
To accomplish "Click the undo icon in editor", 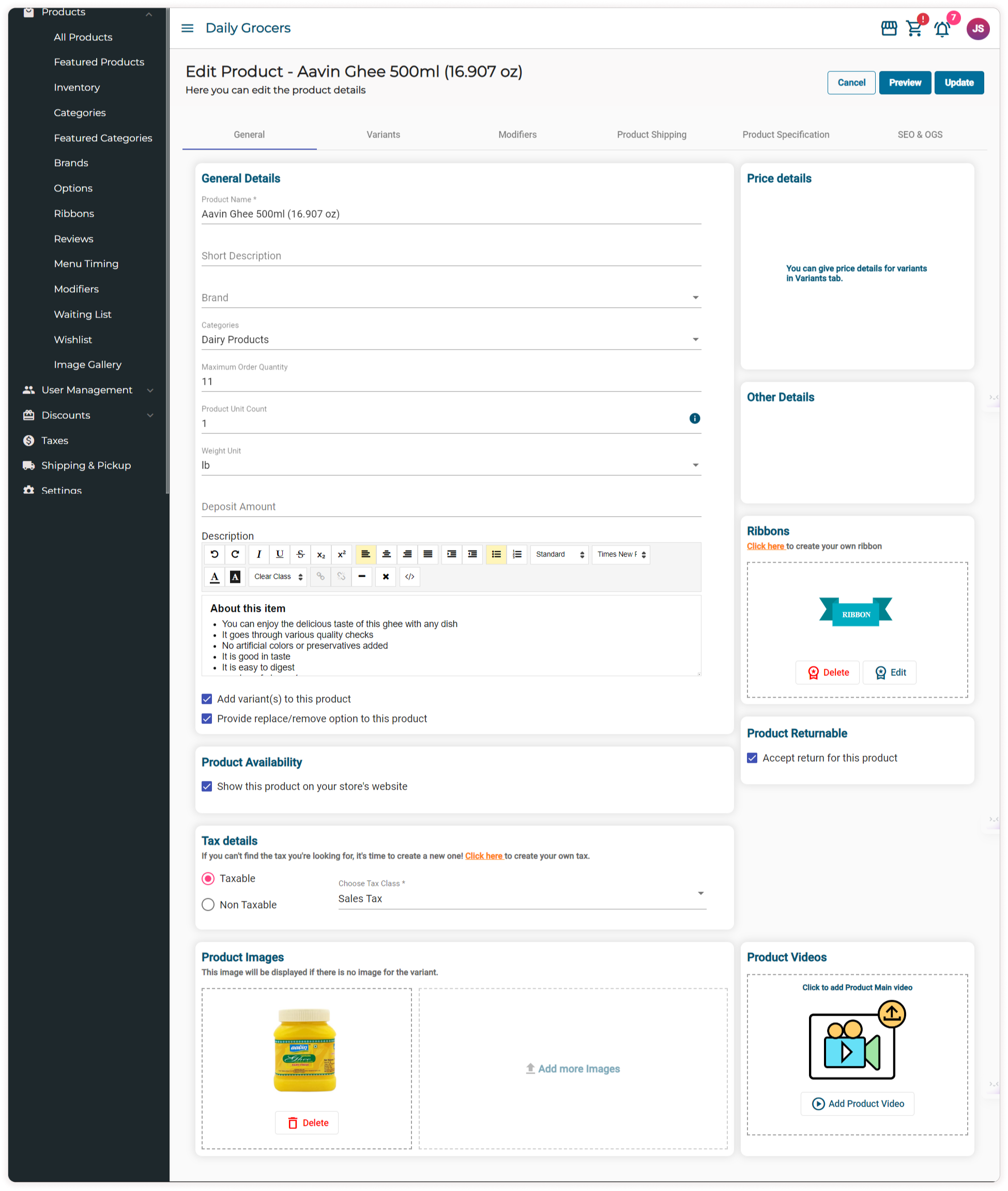I will point(215,554).
